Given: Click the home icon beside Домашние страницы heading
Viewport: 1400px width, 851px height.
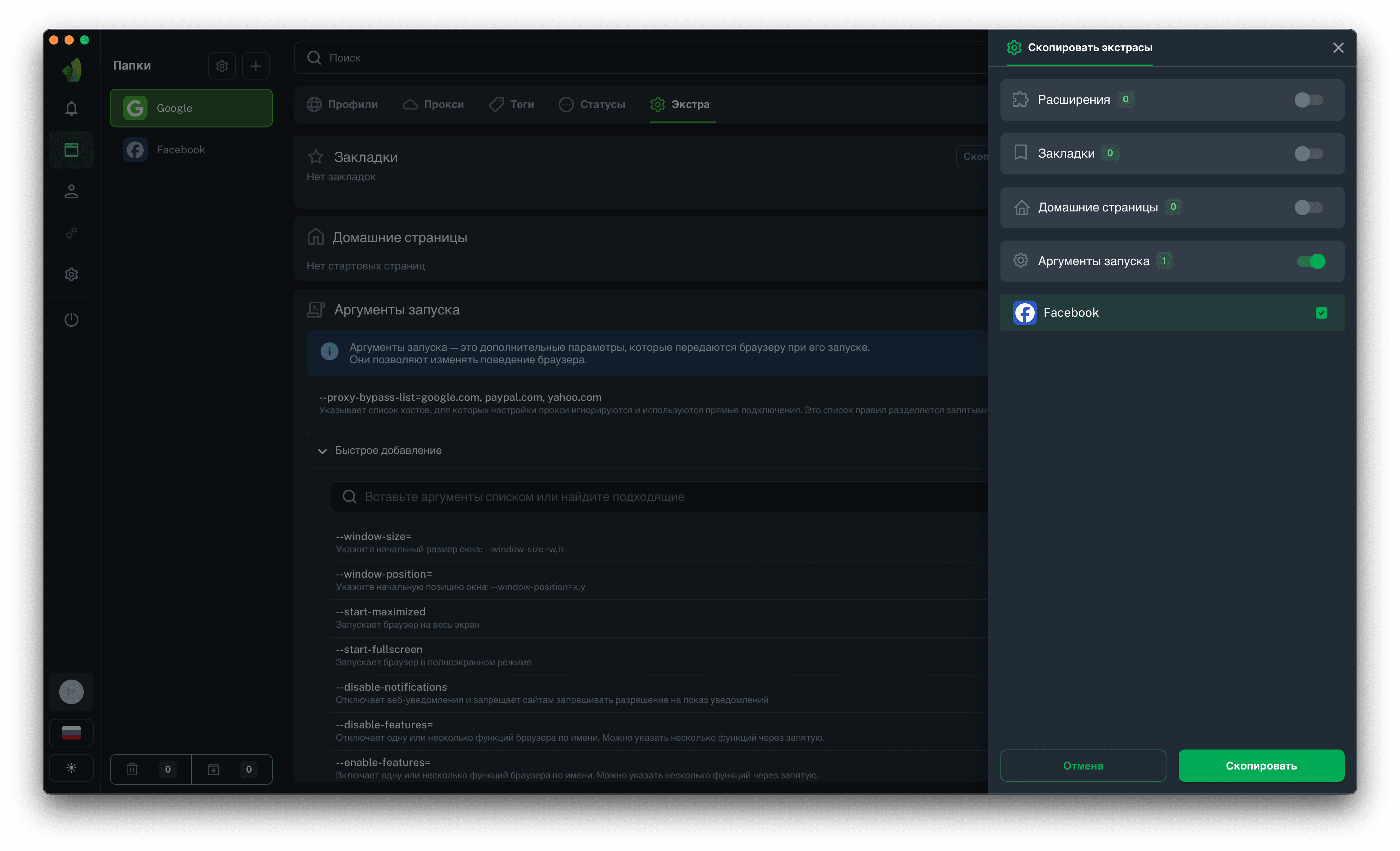Looking at the screenshot, I should click(x=315, y=237).
